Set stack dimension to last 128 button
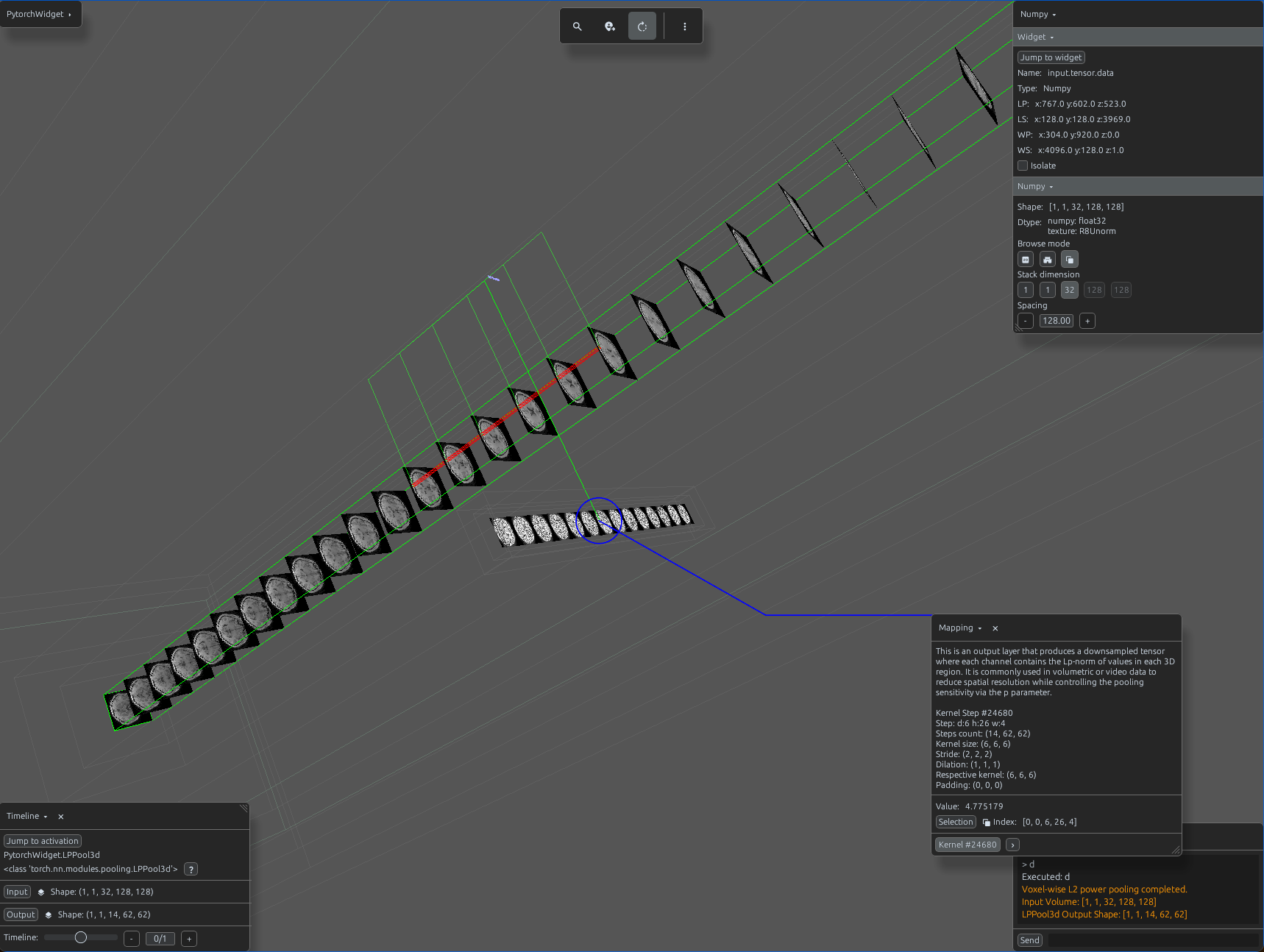This screenshot has width=1264, height=952. (1121, 290)
